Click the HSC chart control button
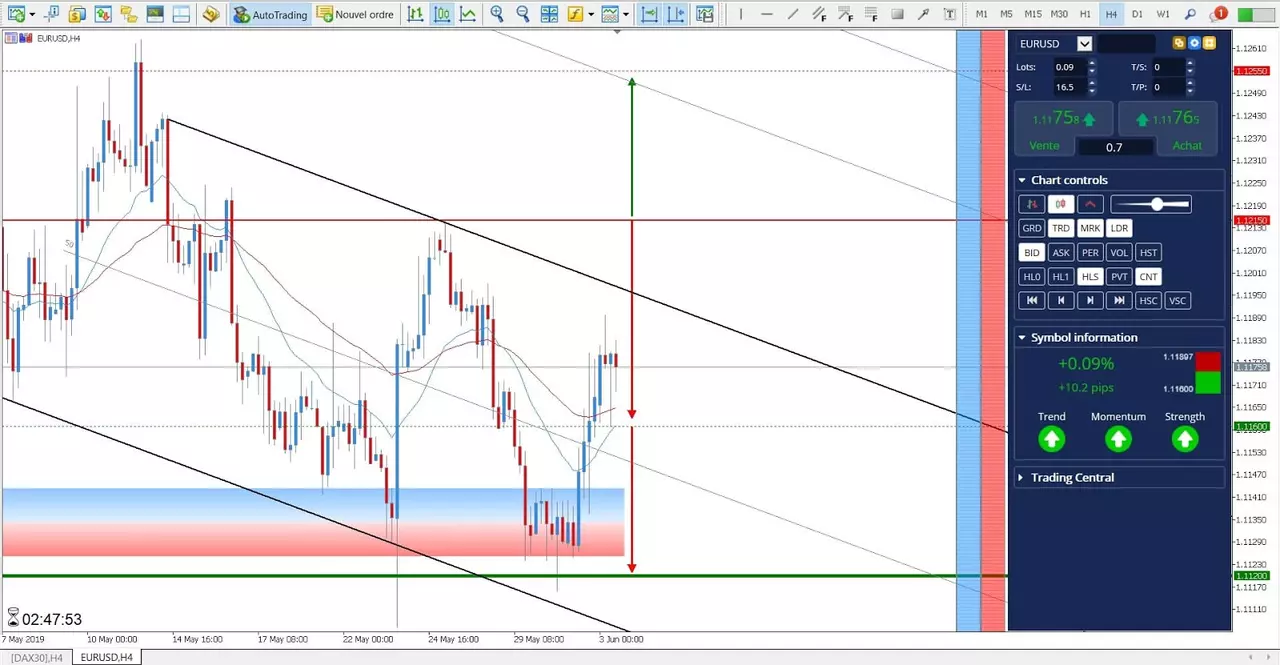 tap(1149, 301)
